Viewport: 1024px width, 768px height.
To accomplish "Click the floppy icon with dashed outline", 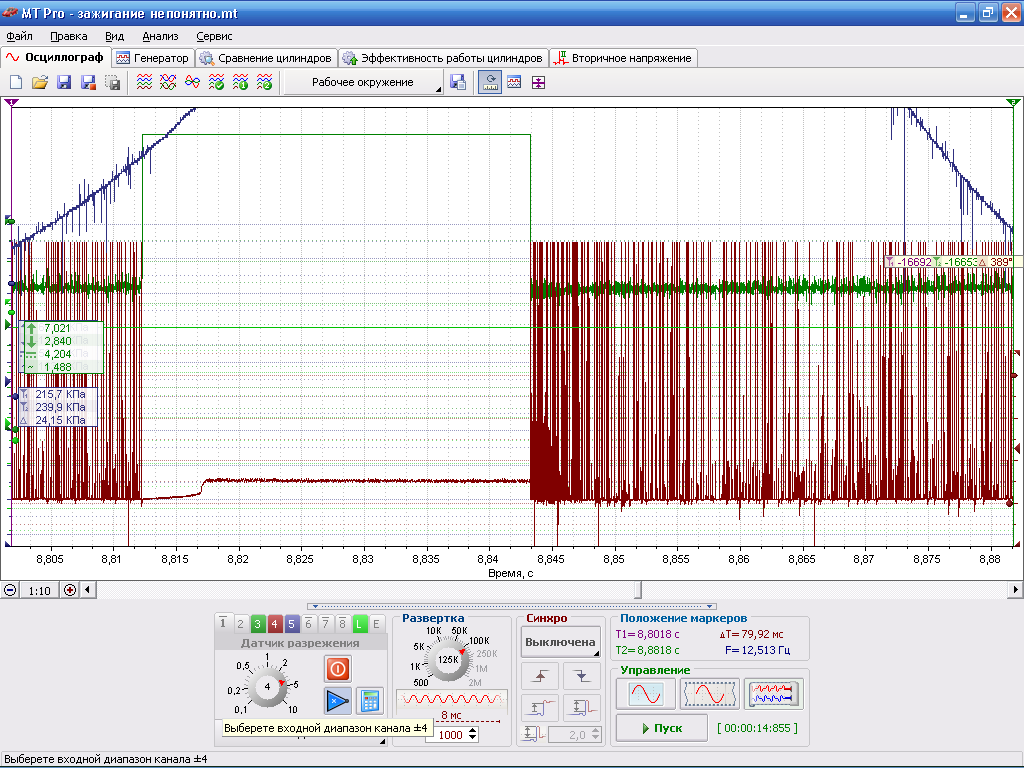I will click(112, 82).
